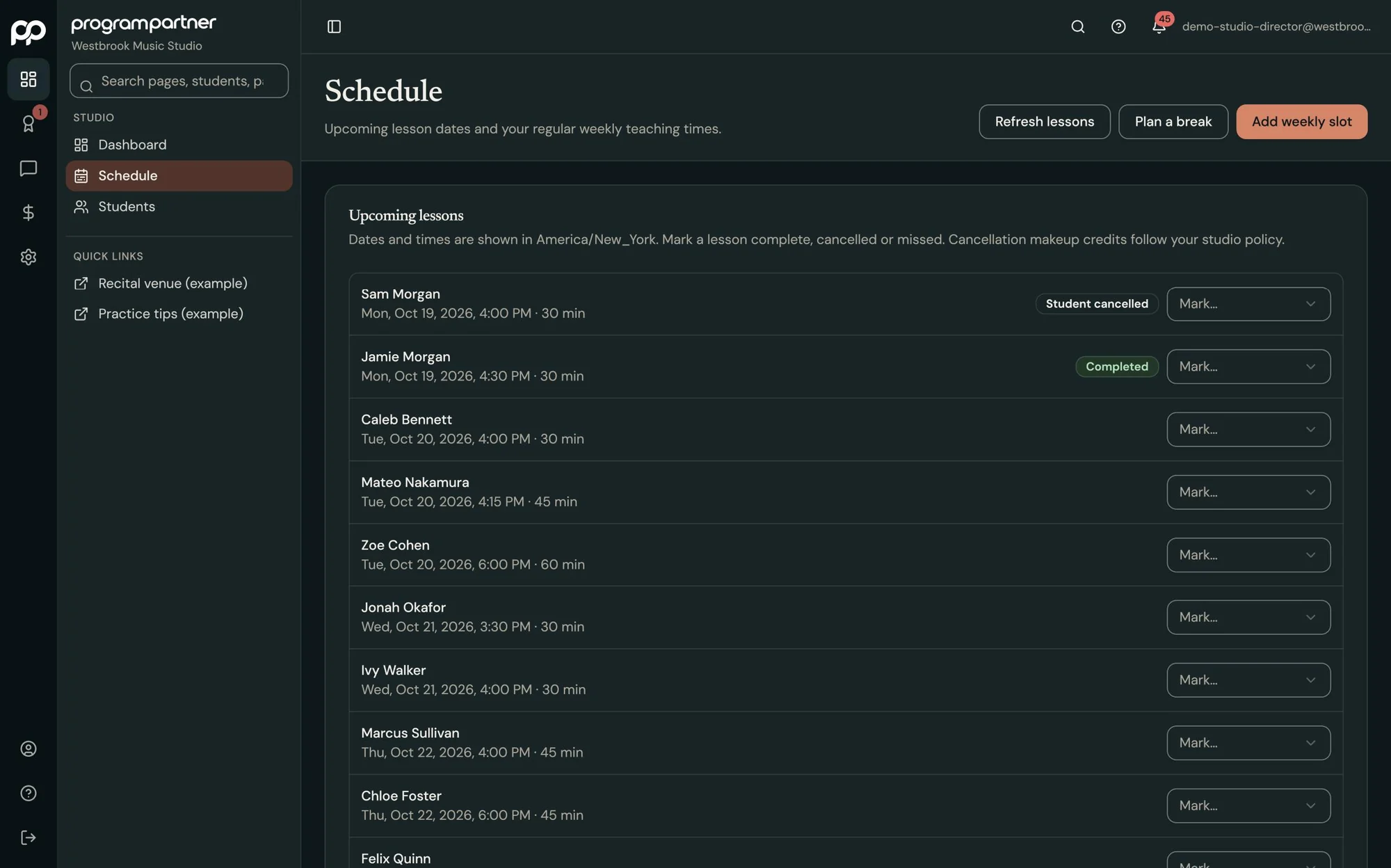Screen dimensions: 1391x868
Task: Click the sign out icon in the rail
Action: click(29, 837)
